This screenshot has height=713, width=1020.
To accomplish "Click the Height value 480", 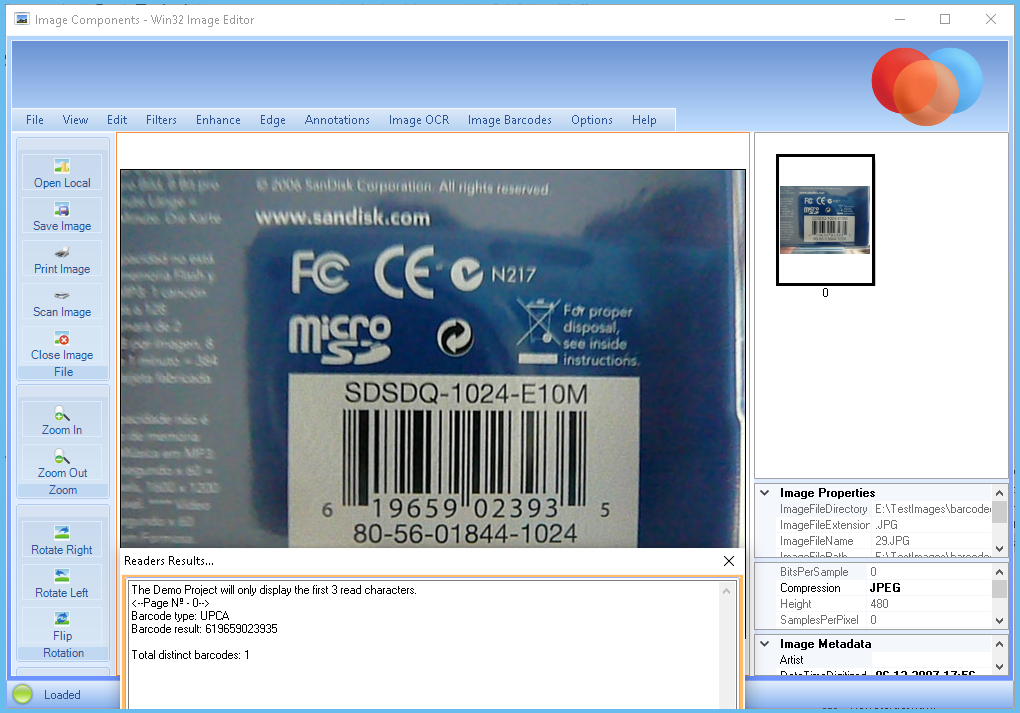I will tap(879, 604).
